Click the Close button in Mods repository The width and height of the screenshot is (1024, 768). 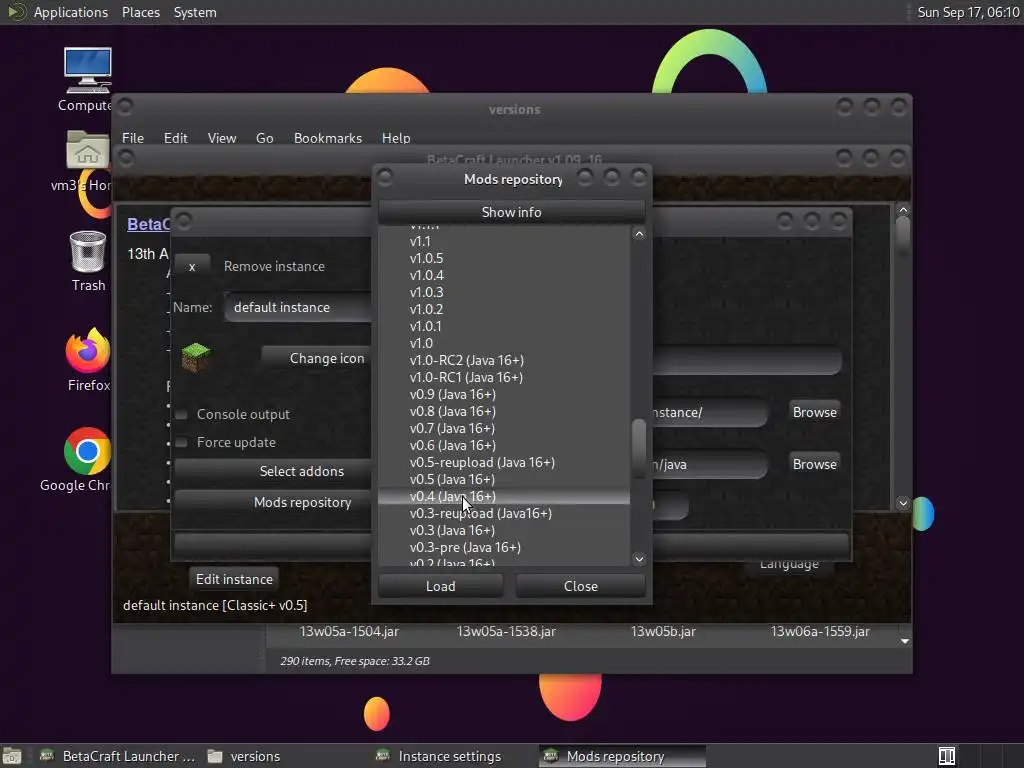(x=580, y=586)
